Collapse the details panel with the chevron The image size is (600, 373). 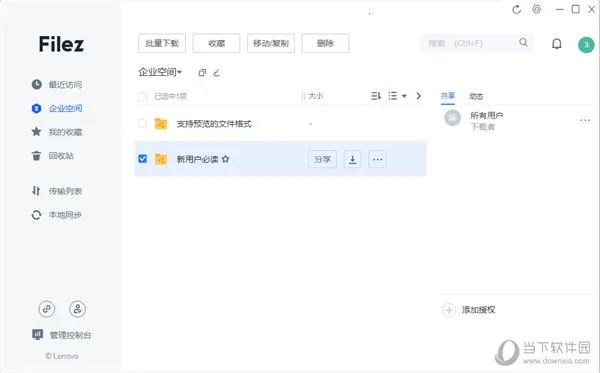click(x=419, y=96)
